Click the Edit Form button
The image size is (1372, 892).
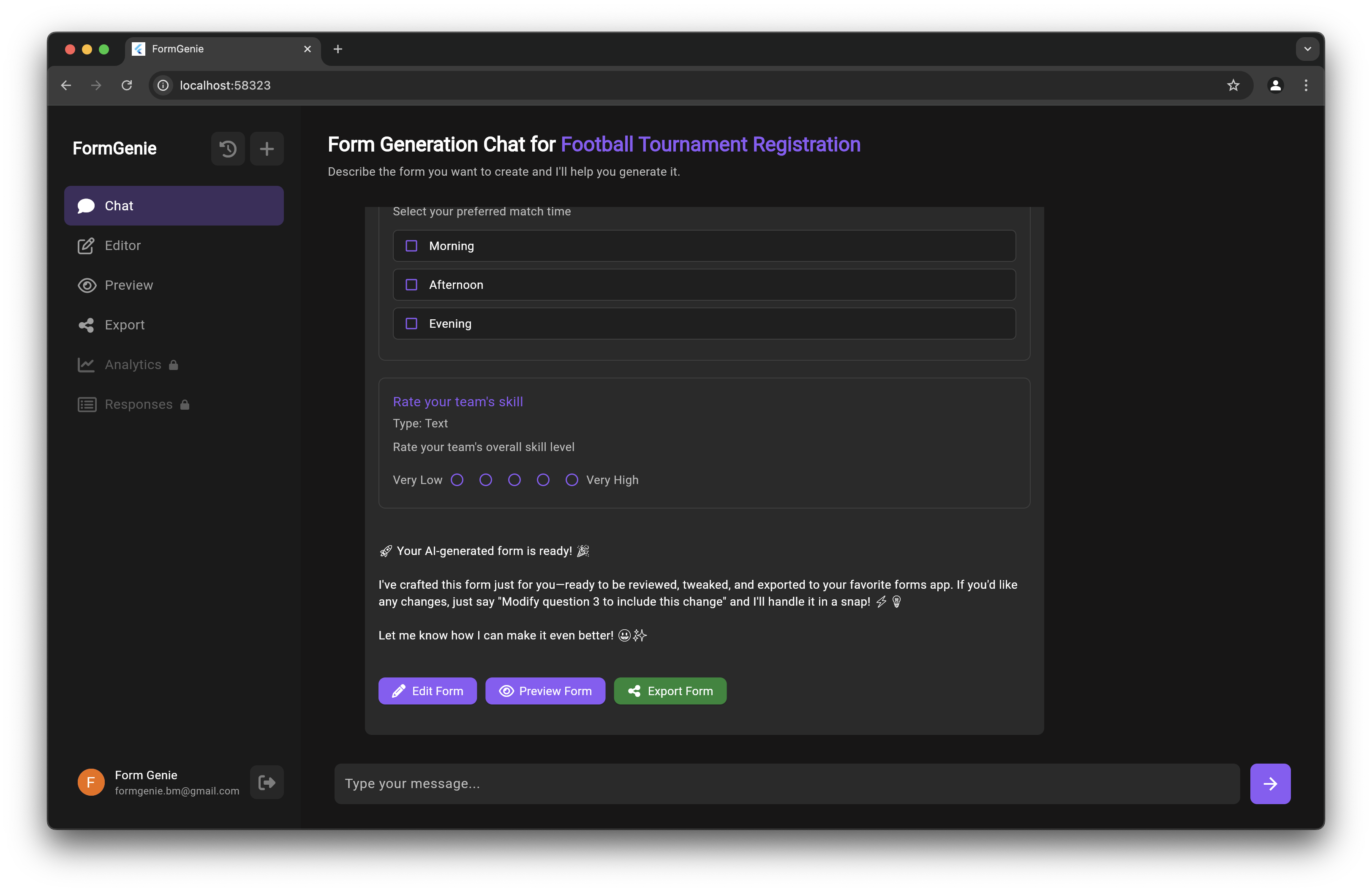pos(427,691)
